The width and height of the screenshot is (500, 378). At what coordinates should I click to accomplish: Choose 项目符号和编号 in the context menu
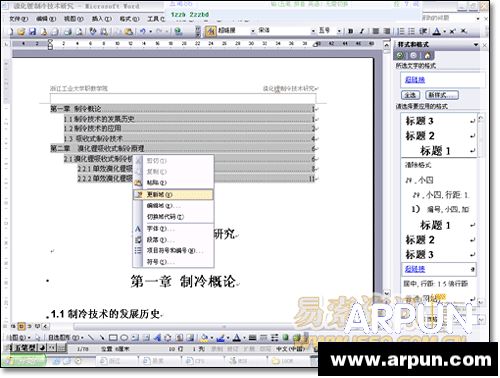click(x=173, y=250)
